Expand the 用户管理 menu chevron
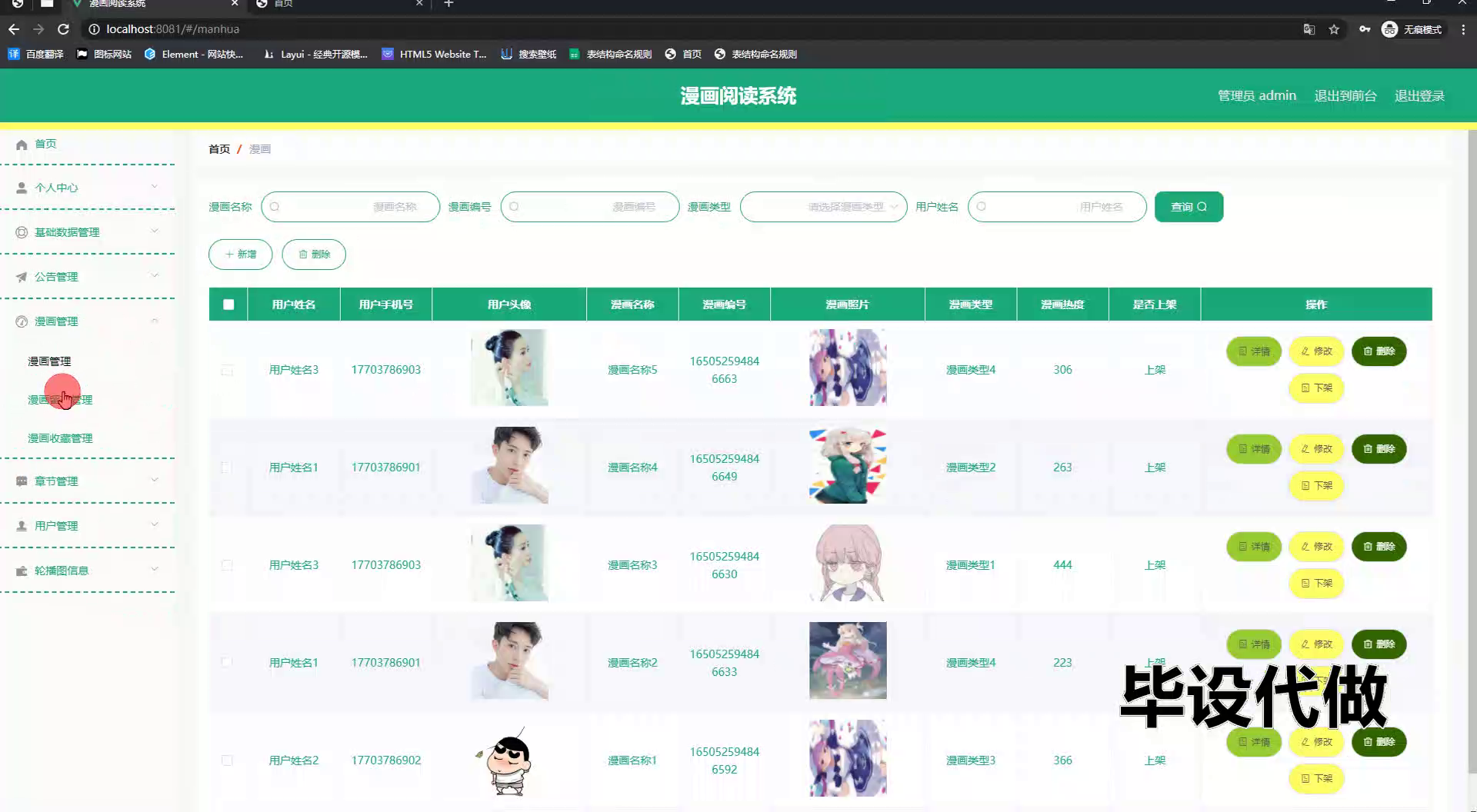 click(155, 525)
